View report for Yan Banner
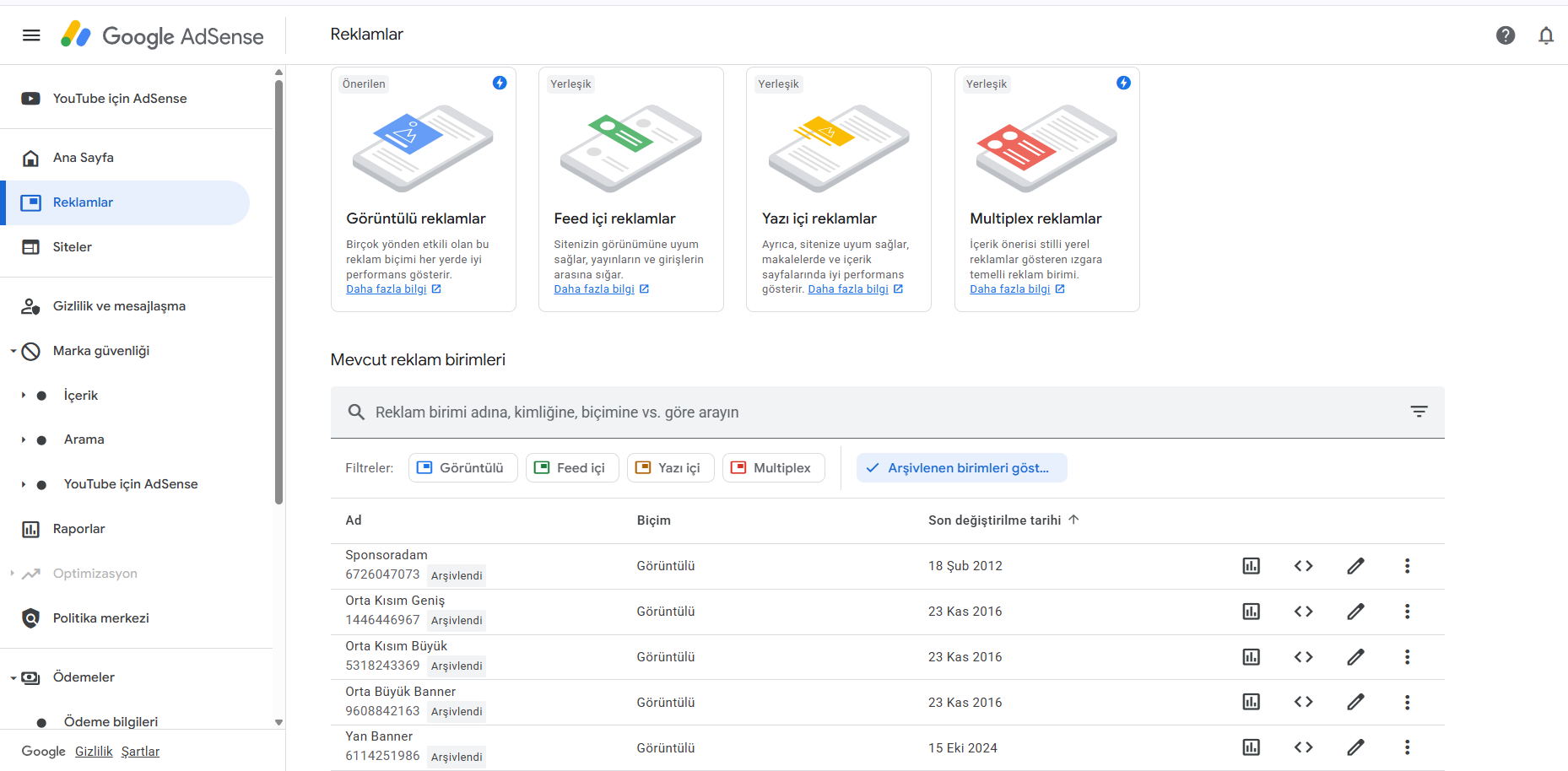This screenshot has width=1568, height=771. [x=1252, y=747]
